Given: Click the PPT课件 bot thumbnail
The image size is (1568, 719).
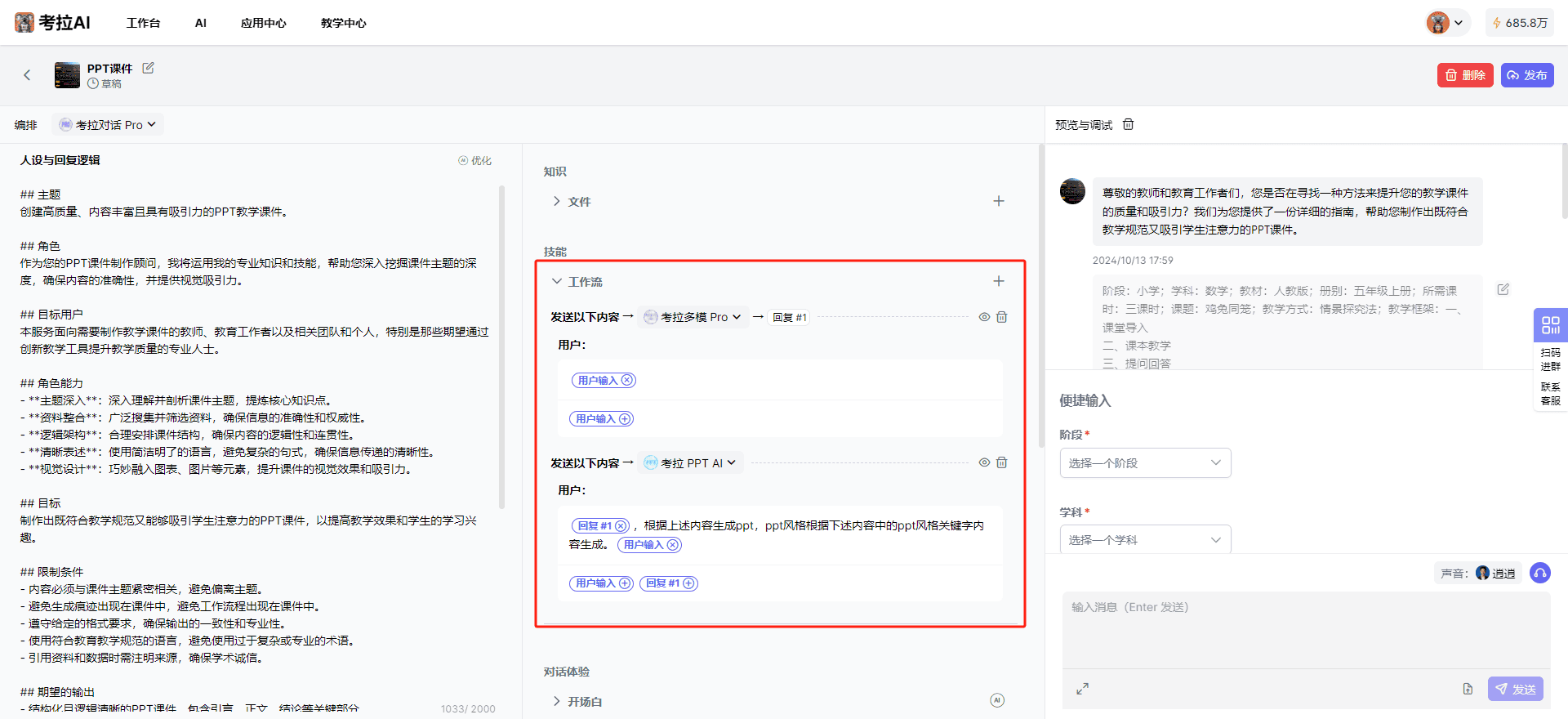Looking at the screenshot, I should click(x=67, y=75).
